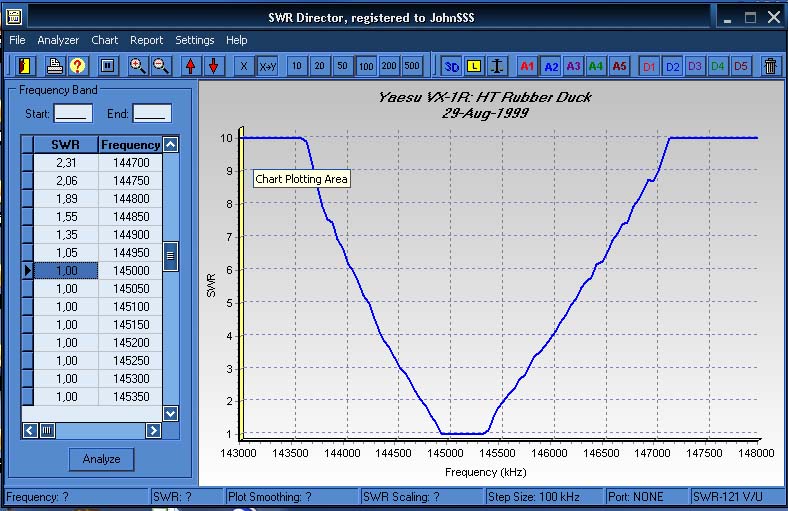This screenshot has height=511, width=788.
Task: Set step size to 10
Action: tap(297, 66)
